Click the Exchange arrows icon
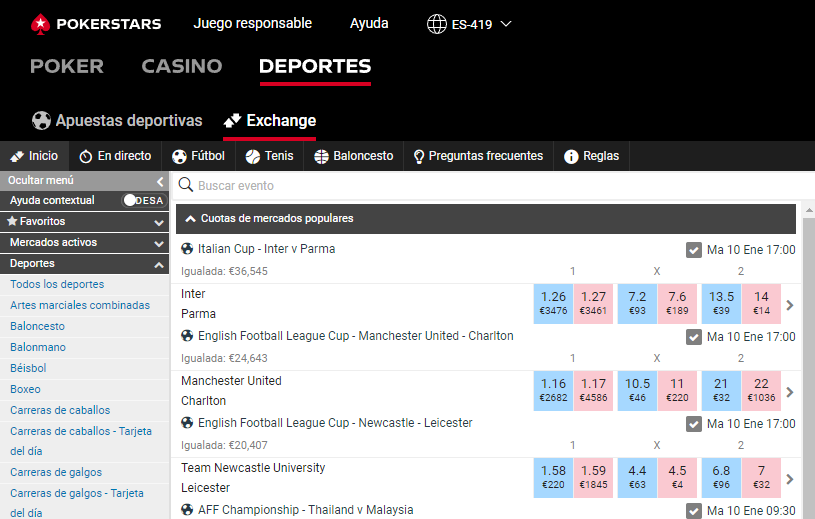 [232, 121]
